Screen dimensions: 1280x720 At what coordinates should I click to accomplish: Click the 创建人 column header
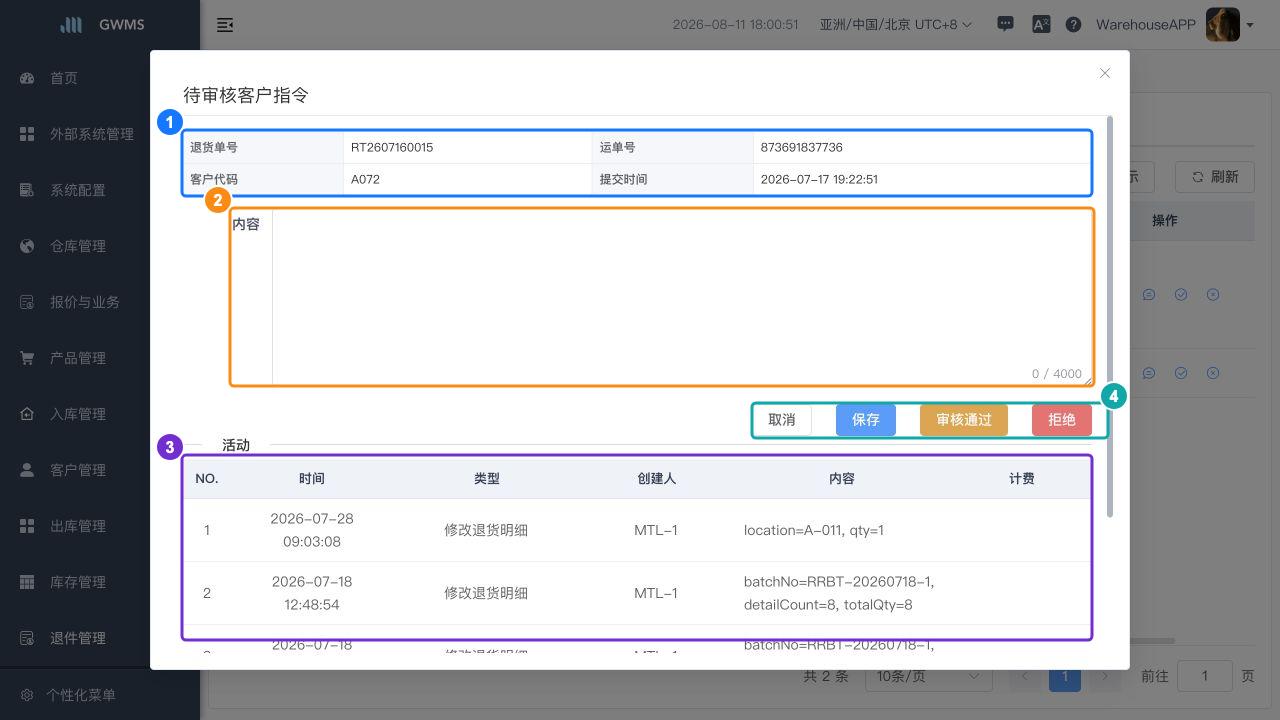[656, 479]
